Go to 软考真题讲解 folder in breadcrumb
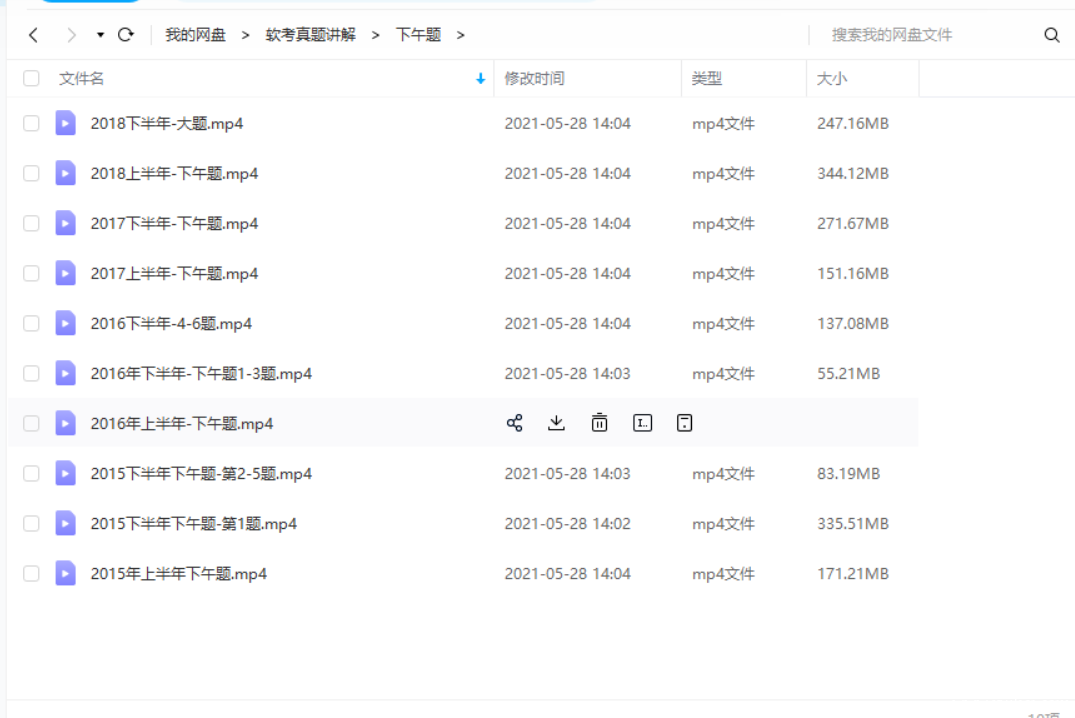Viewport: 1075px width, 718px height. (x=310, y=35)
